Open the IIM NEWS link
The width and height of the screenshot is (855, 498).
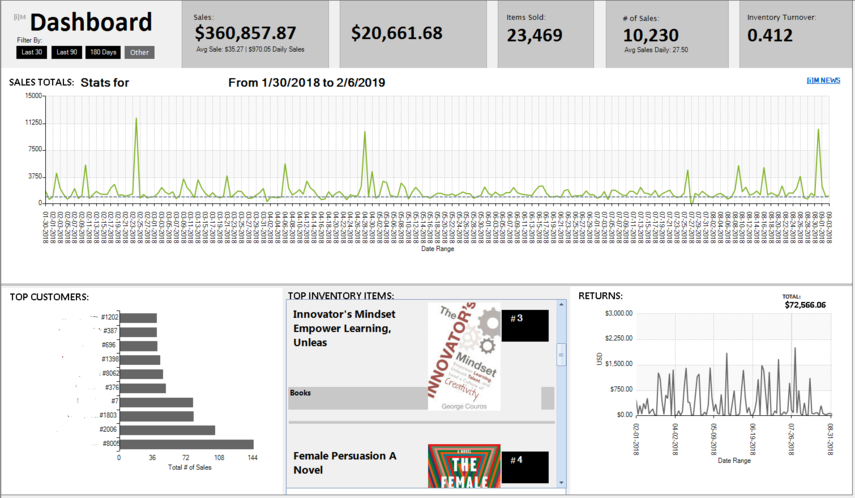tap(823, 80)
